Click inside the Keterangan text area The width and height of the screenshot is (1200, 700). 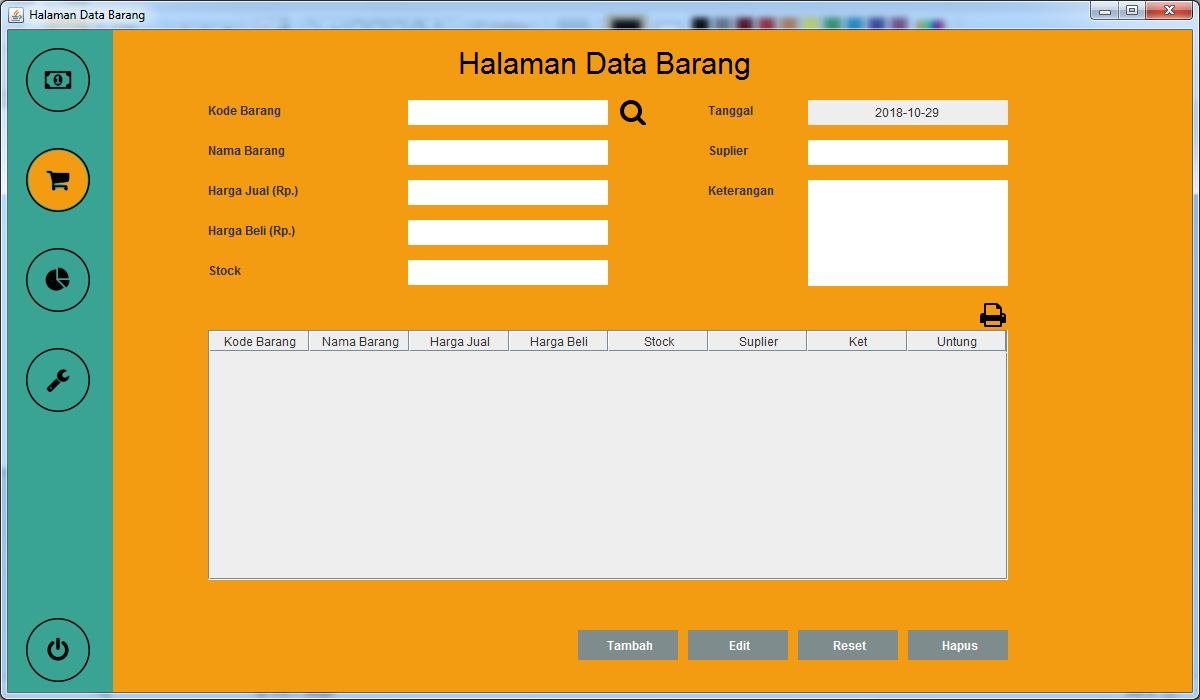(x=907, y=232)
